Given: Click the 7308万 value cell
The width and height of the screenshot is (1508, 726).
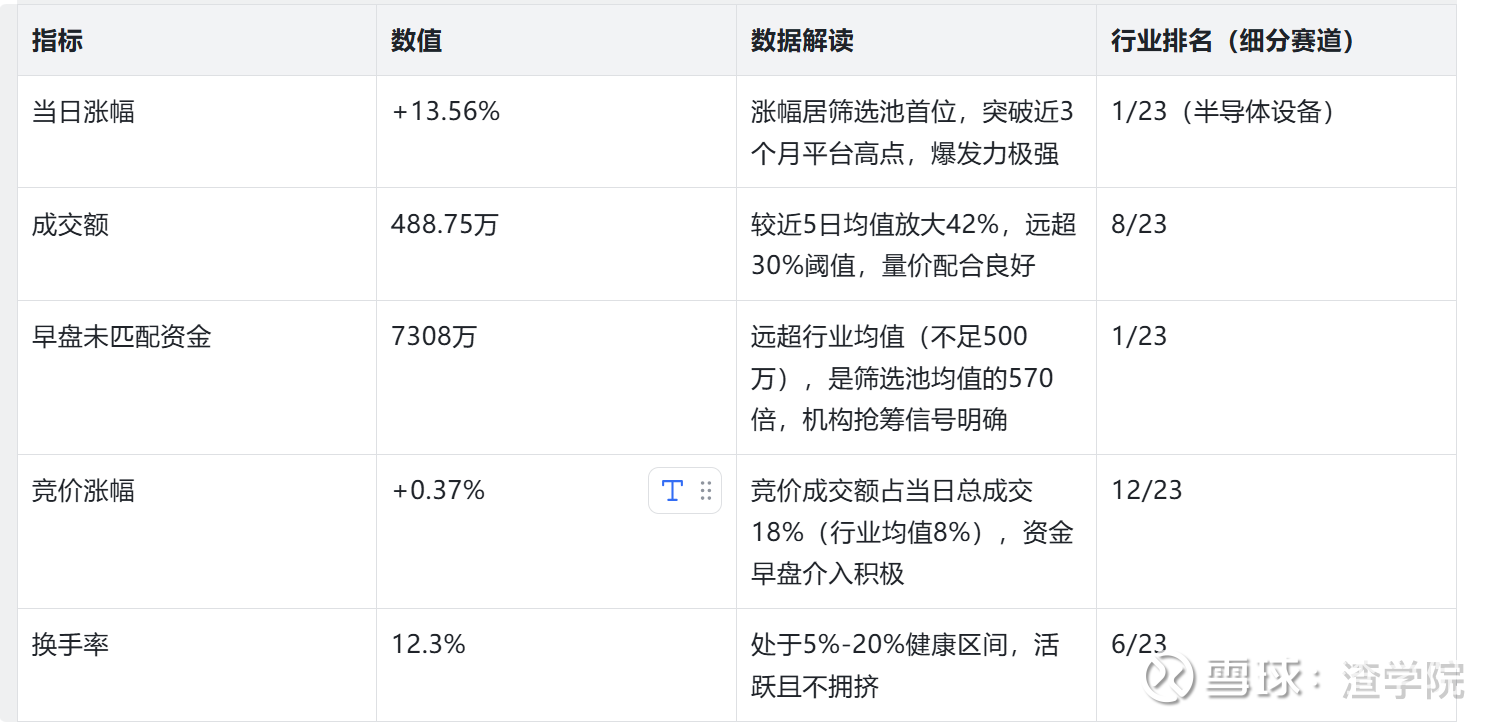Looking at the screenshot, I should point(434,336).
